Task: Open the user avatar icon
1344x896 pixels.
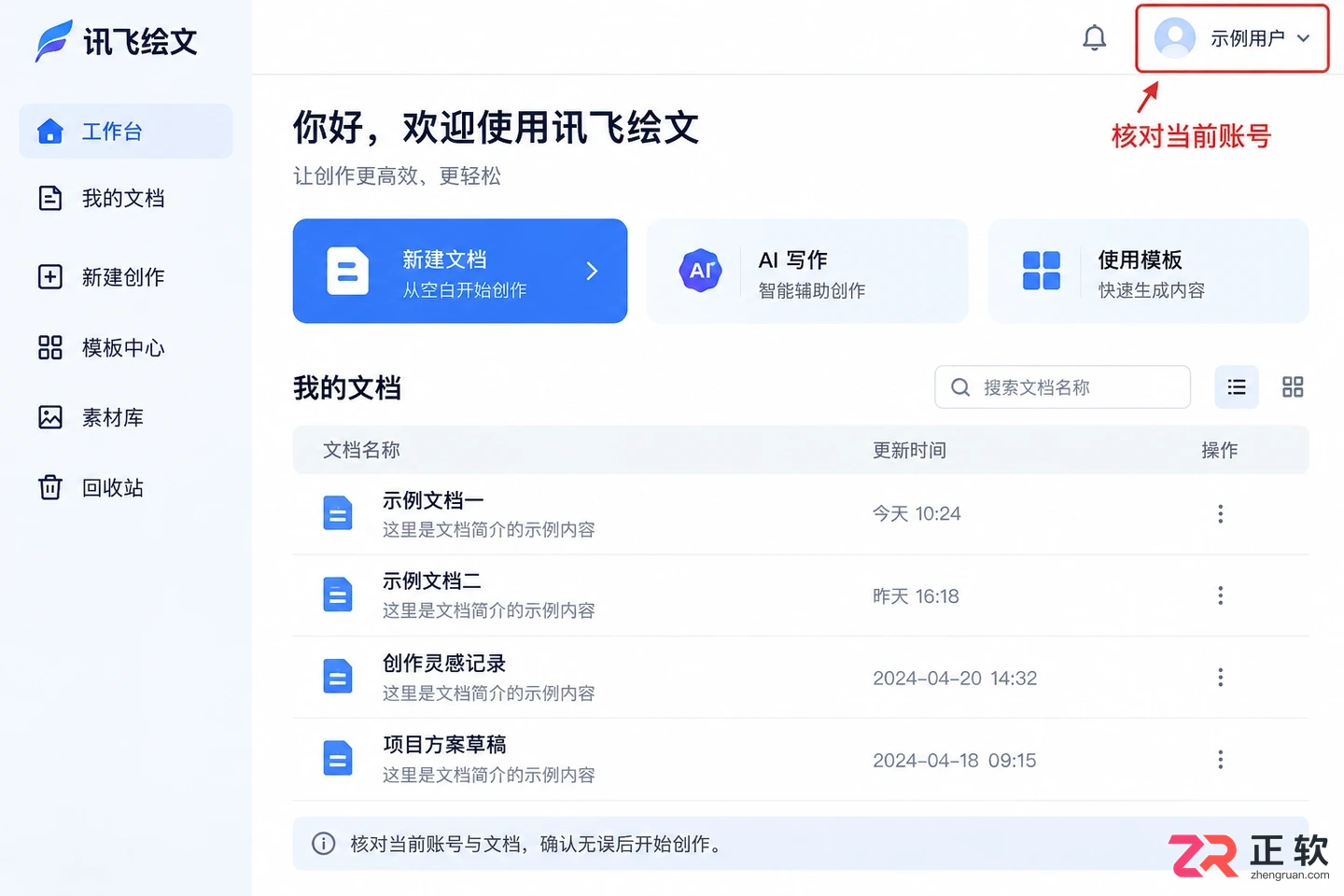Action: (x=1174, y=38)
